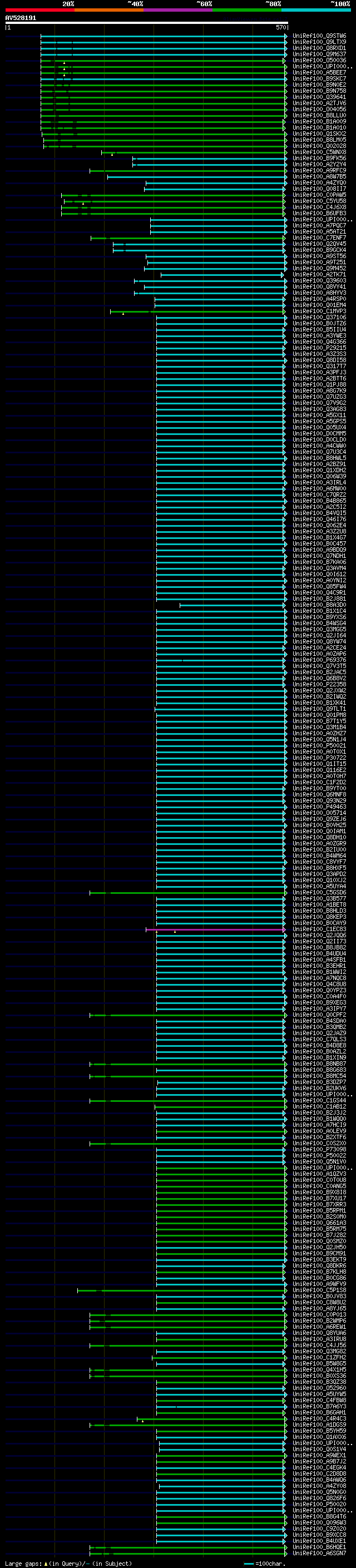This screenshot has height=1568, width=356.
Task: Select the UniRef100_O50036 label
Action: click(x=319, y=60)
